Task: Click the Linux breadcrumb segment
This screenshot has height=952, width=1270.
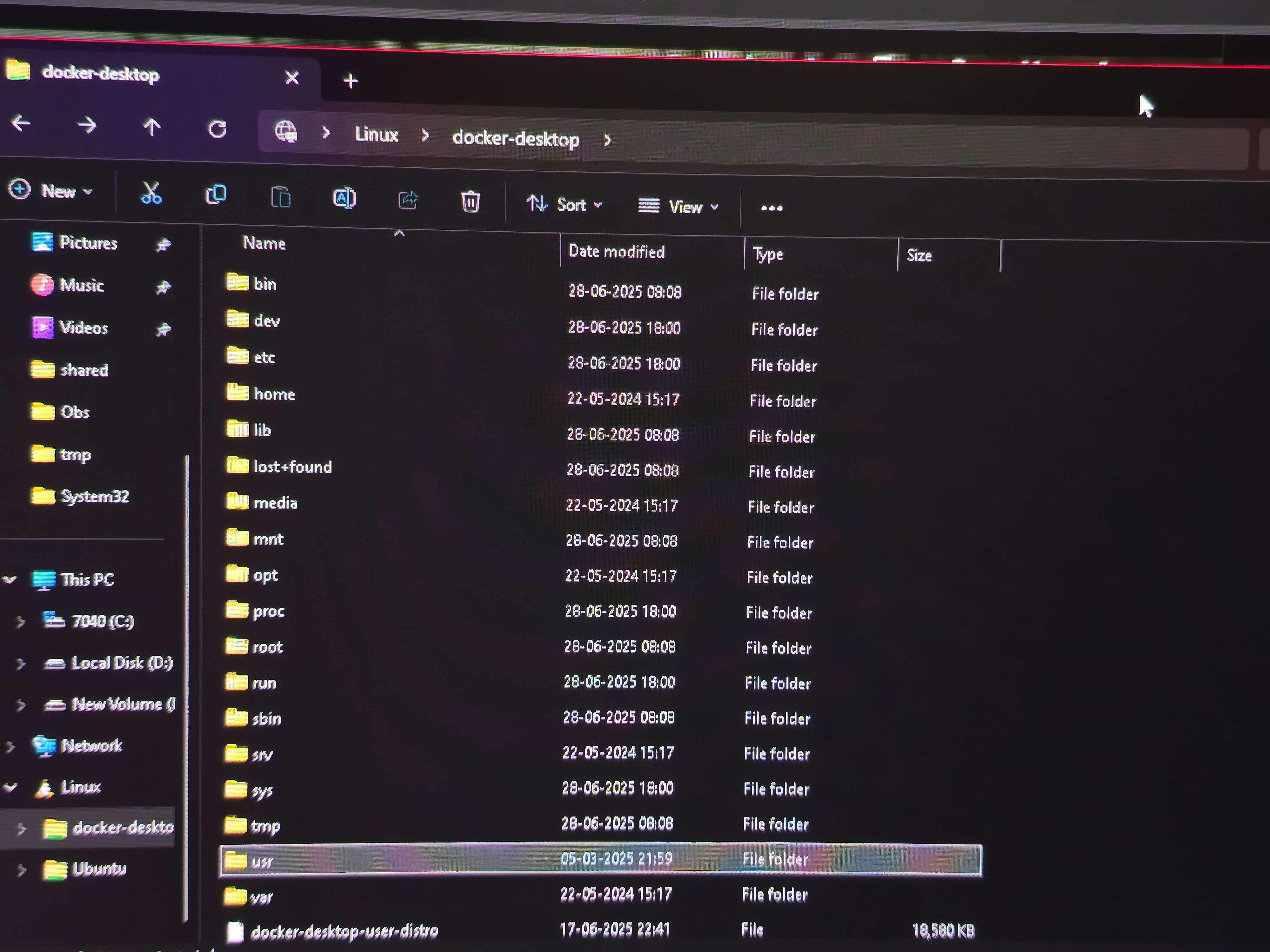Action: 376,134
